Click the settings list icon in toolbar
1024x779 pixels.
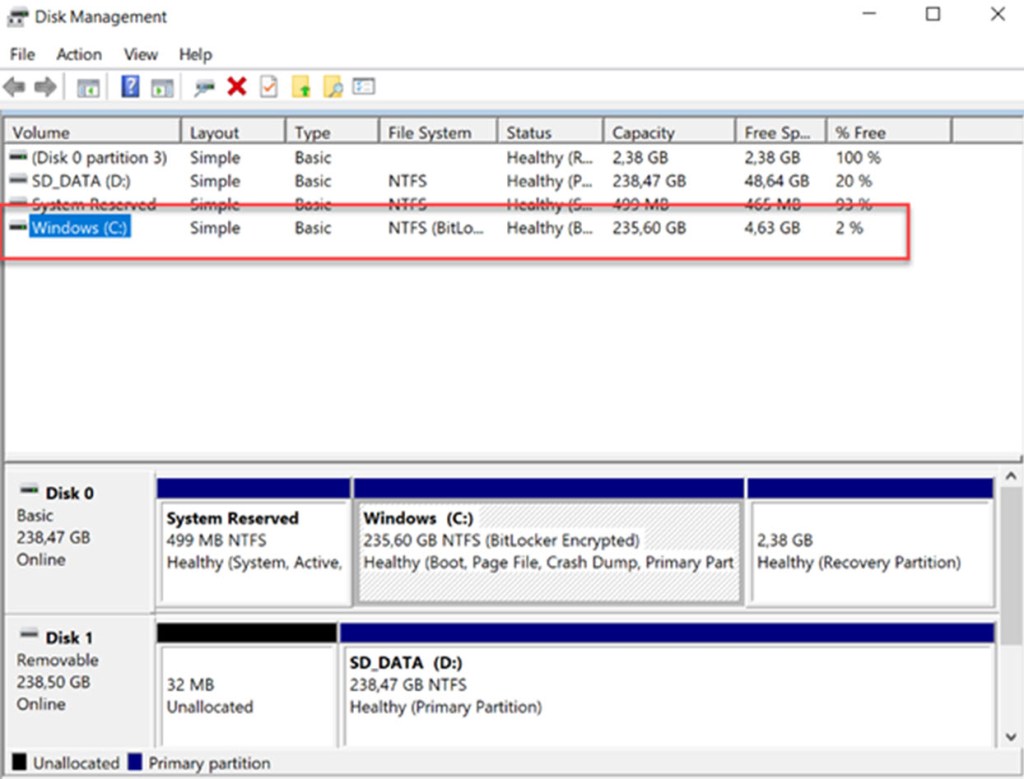click(364, 88)
